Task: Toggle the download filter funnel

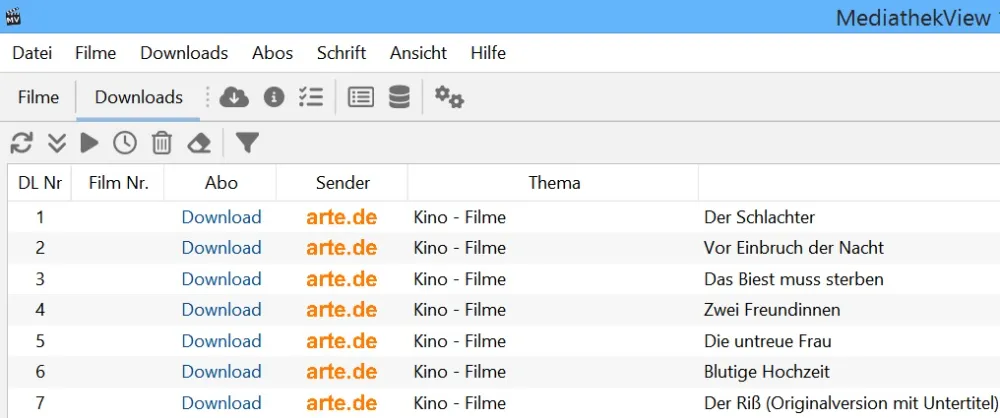Action: (x=247, y=143)
